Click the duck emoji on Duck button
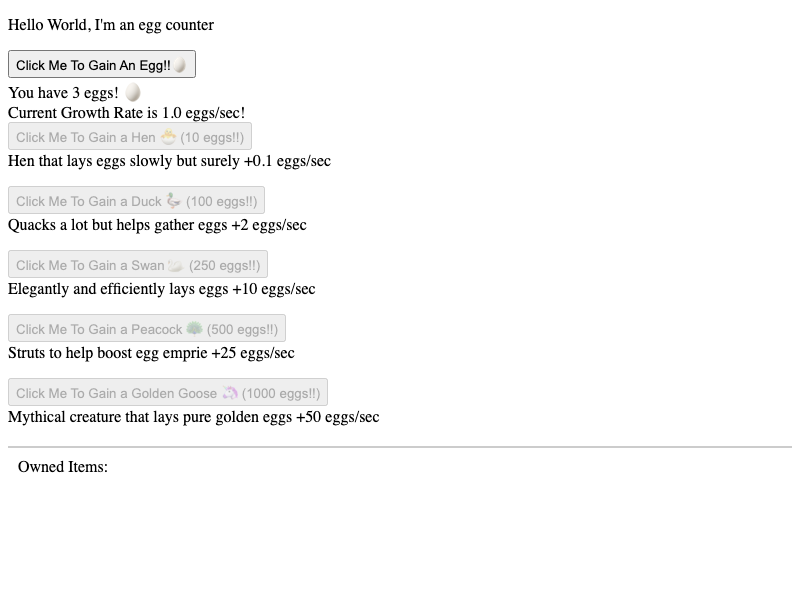This screenshot has height=600, width=800. pos(174,201)
